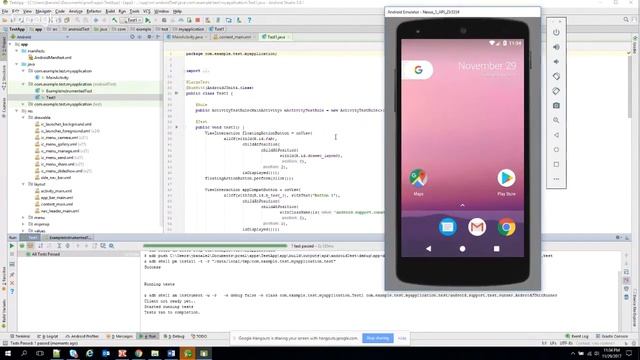The image size is (640, 360).
Task: Tap the Android back navigation button
Action: pos(428,248)
